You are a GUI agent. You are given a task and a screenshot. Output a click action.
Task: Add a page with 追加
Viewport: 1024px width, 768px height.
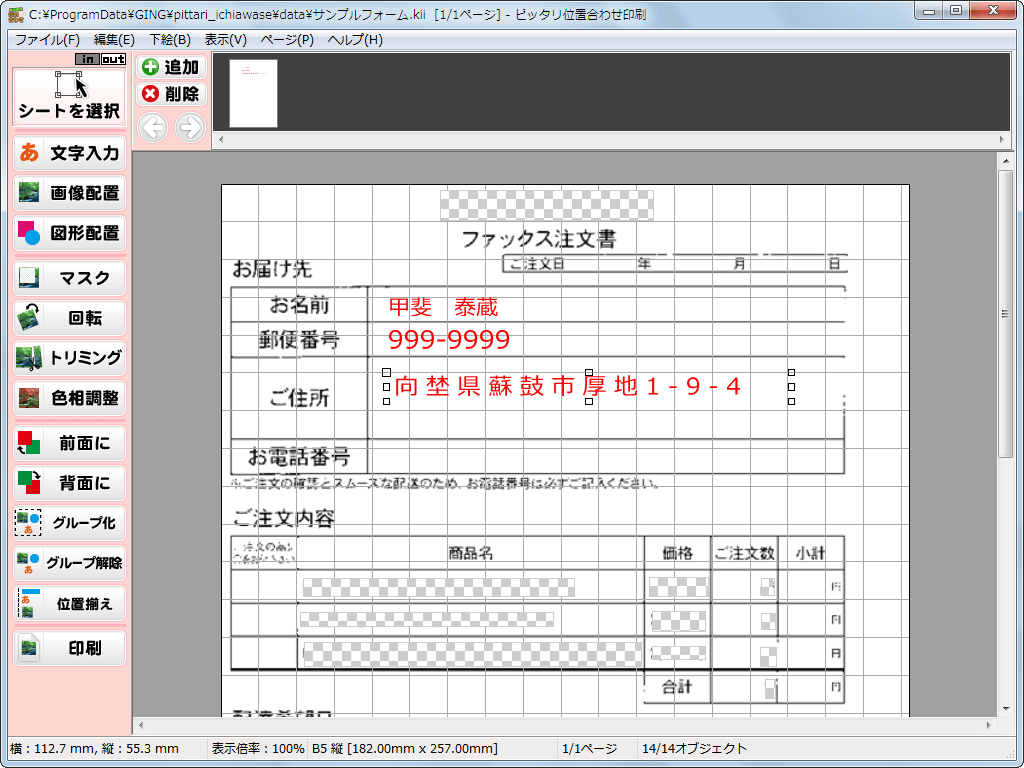[x=171, y=67]
